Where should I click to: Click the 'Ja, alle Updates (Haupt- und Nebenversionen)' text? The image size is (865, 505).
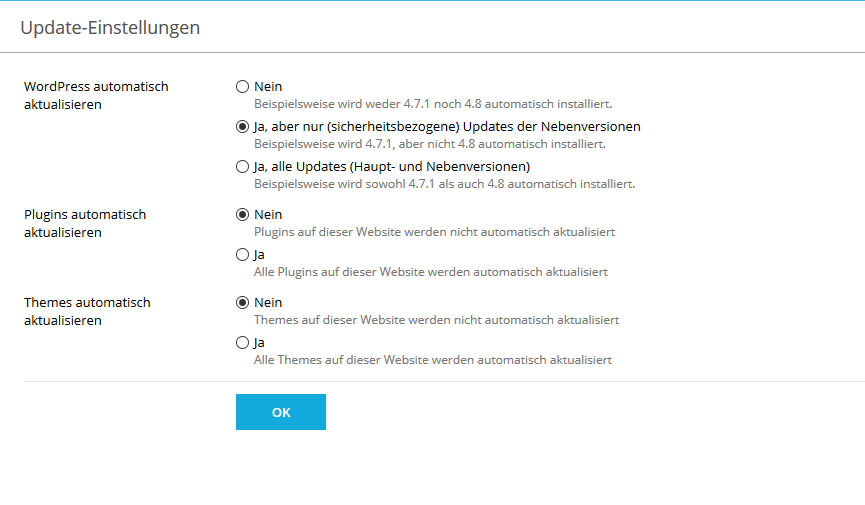pos(391,167)
